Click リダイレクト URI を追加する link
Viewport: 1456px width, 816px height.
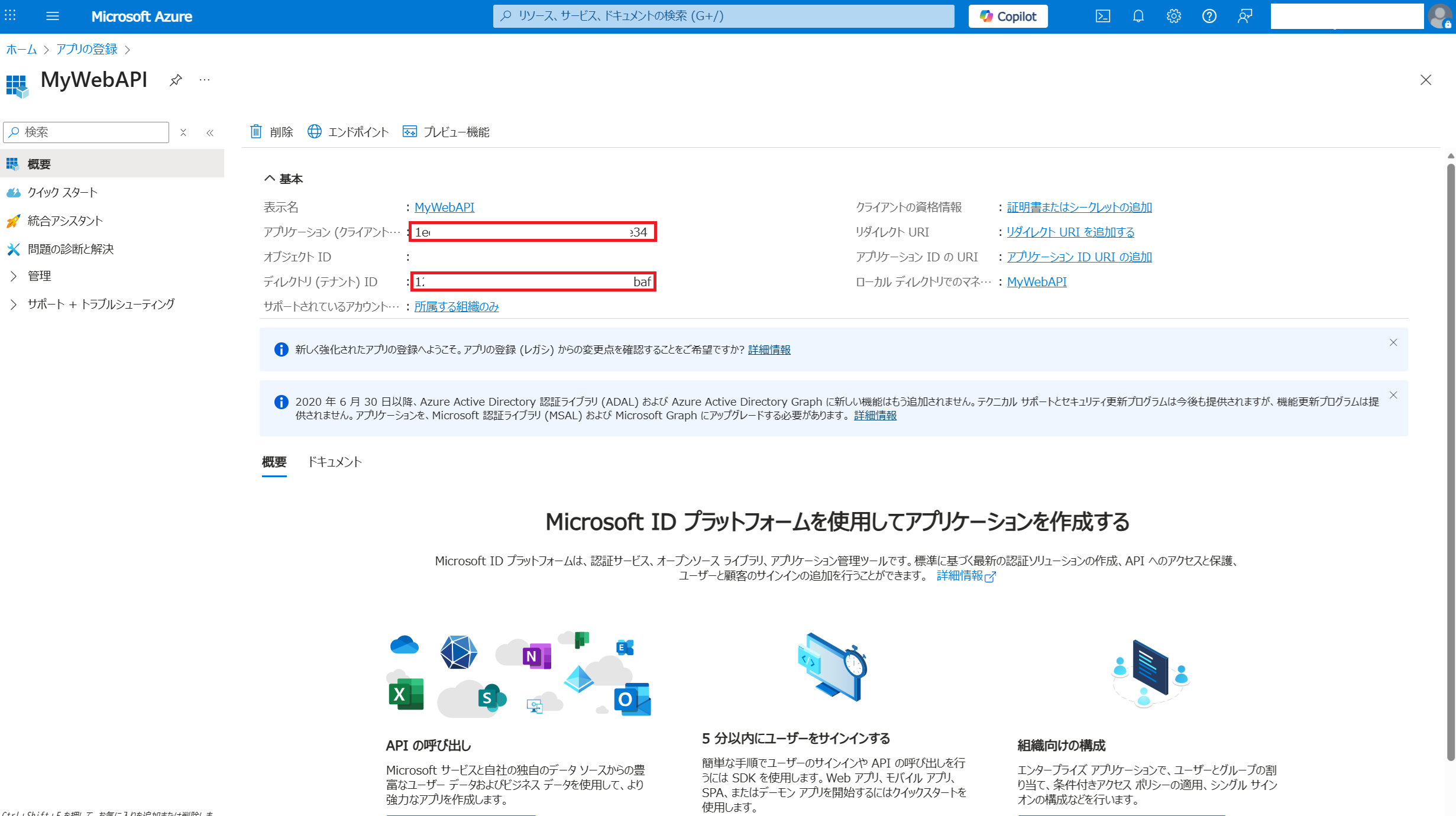1070,232
